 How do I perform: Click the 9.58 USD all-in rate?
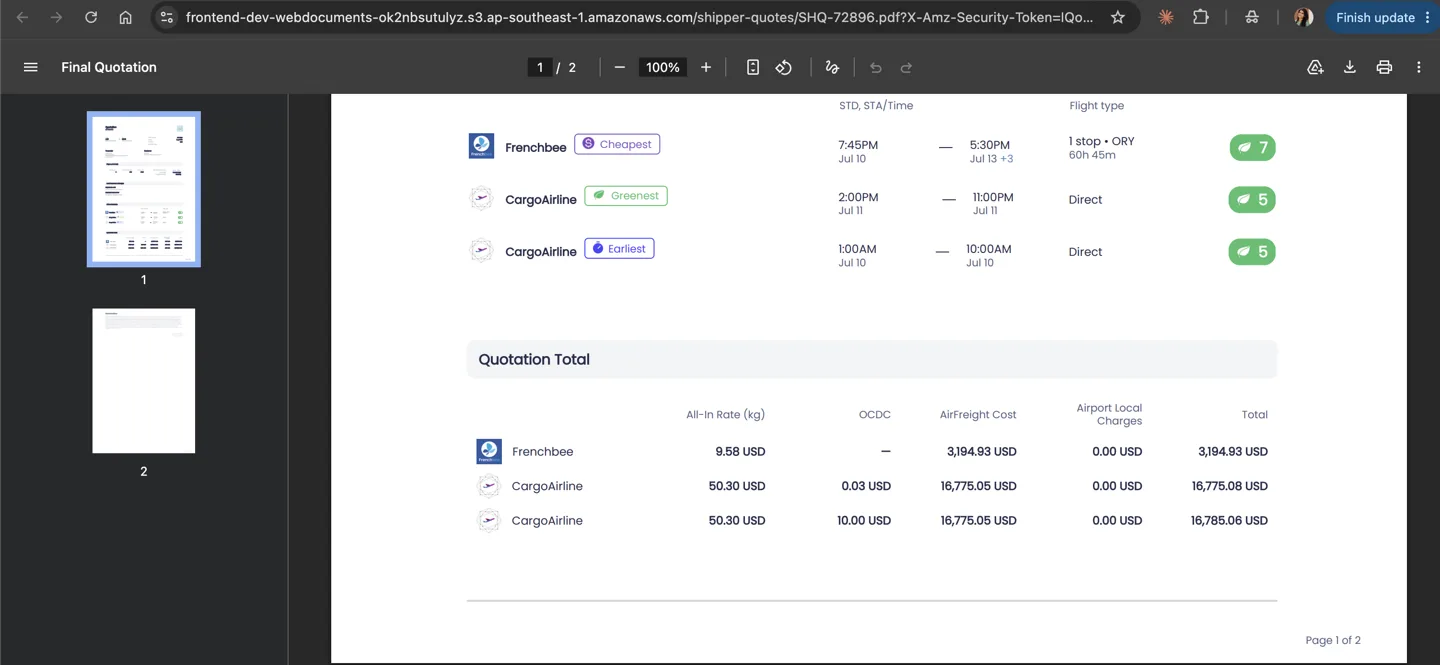740,452
